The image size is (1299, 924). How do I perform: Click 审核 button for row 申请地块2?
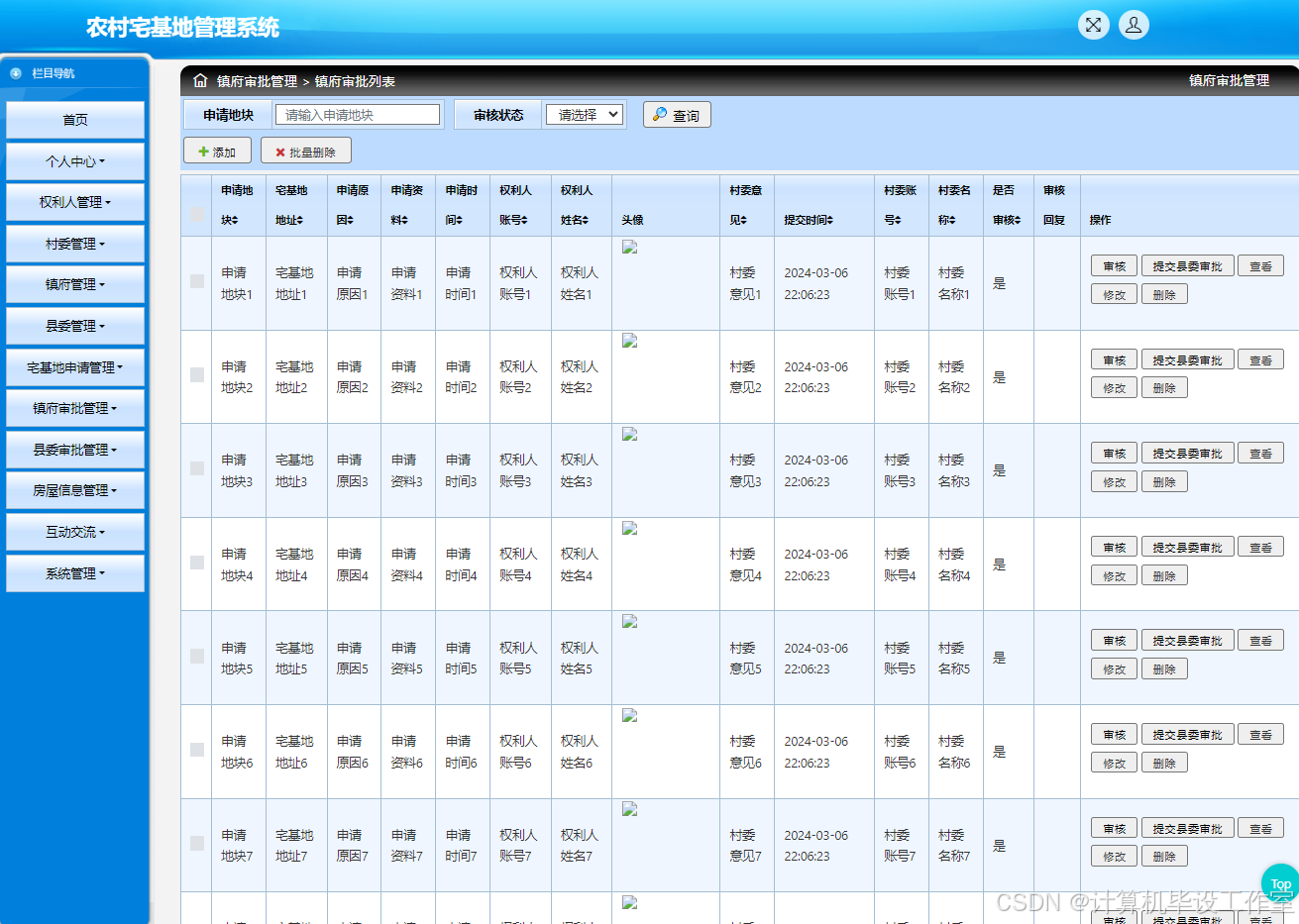(1115, 359)
